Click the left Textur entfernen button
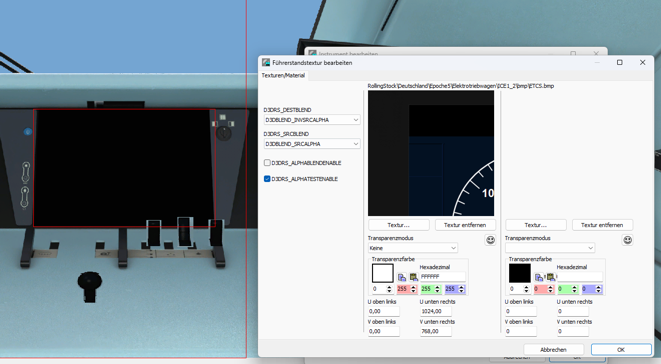Viewport: 661px width, 364px height. pyautogui.click(x=465, y=225)
